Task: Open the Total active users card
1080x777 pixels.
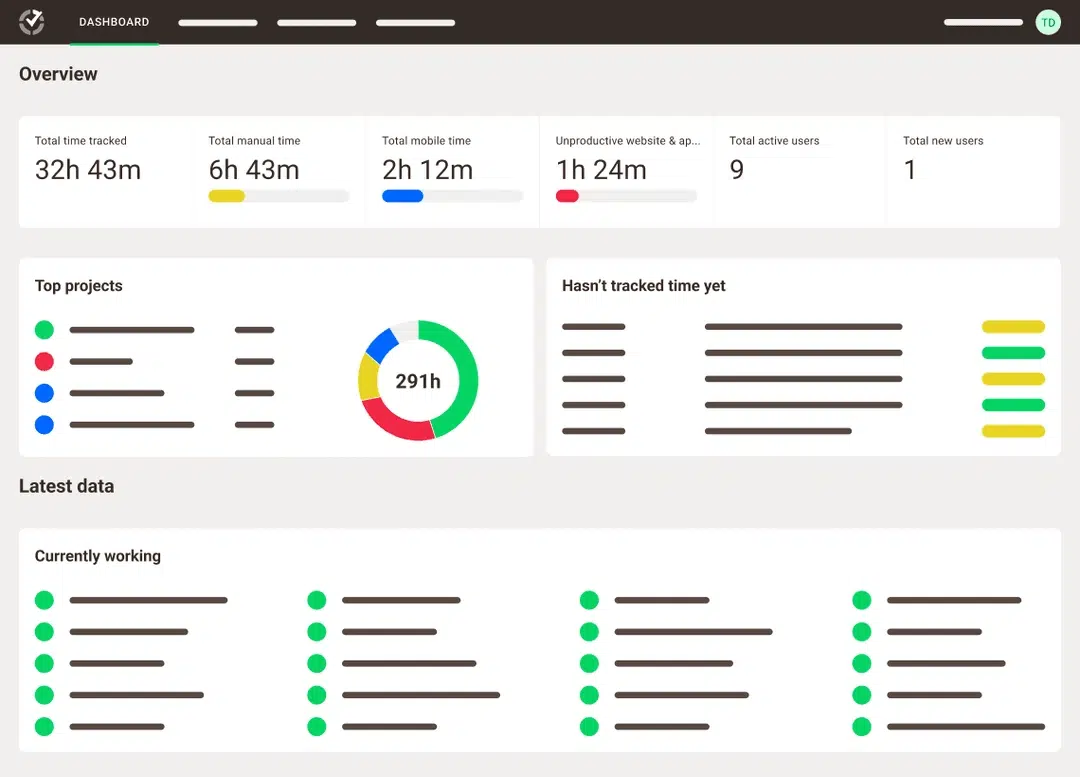Action: (798, 170)
